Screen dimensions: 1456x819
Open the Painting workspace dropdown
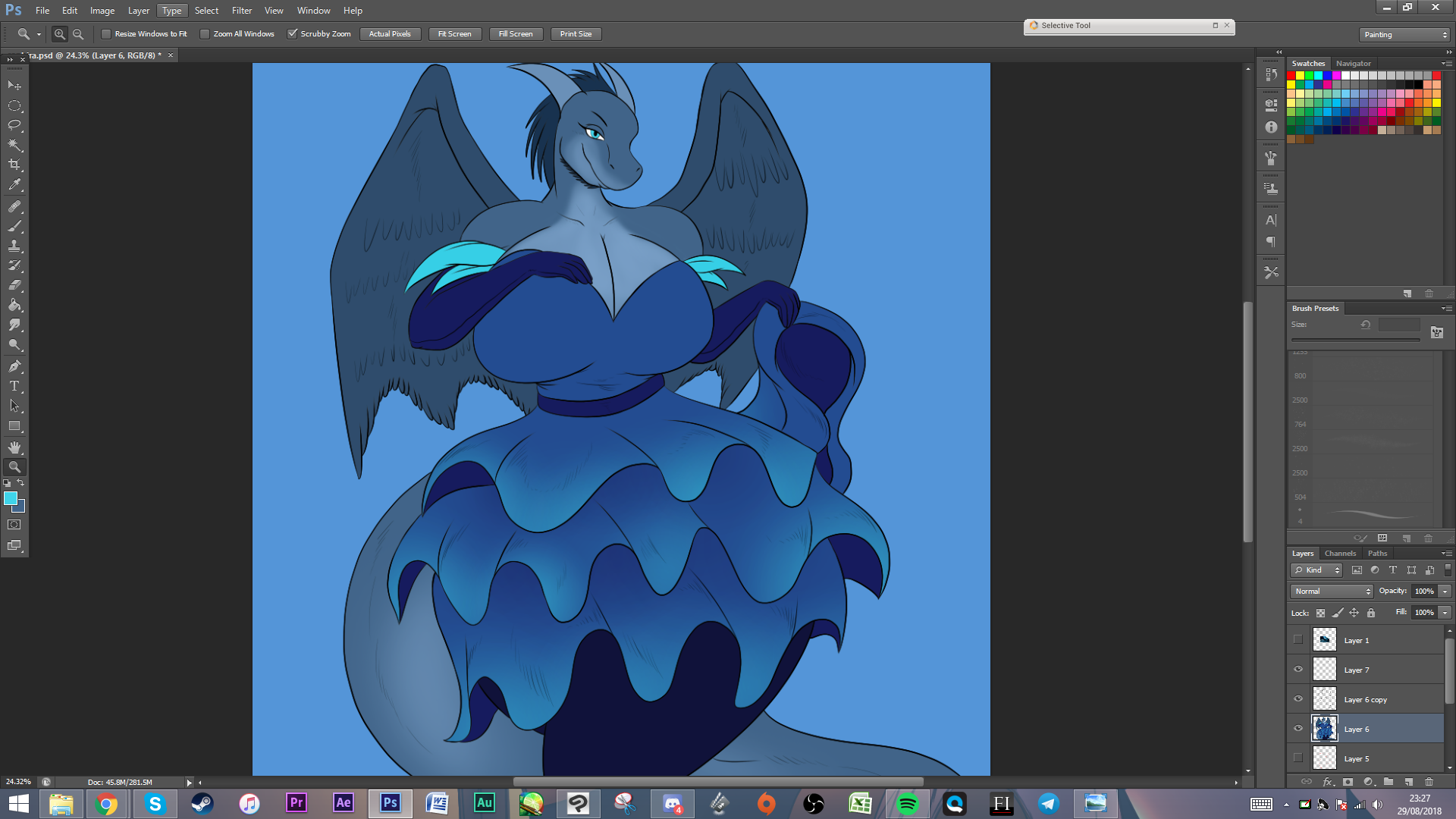1404,35
